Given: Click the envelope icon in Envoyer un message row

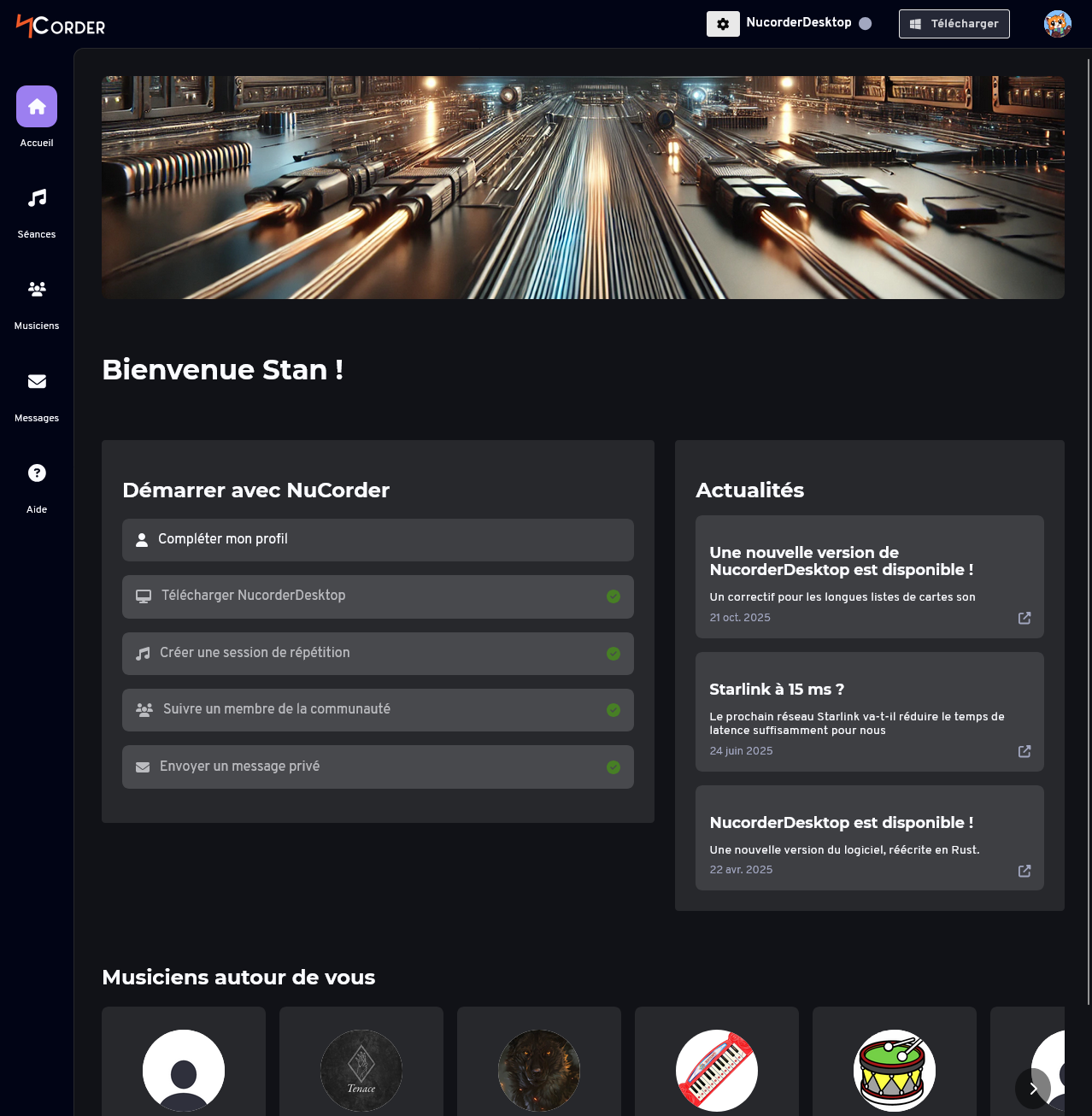Looking at the screenshot, I should (x=143, y=767).
